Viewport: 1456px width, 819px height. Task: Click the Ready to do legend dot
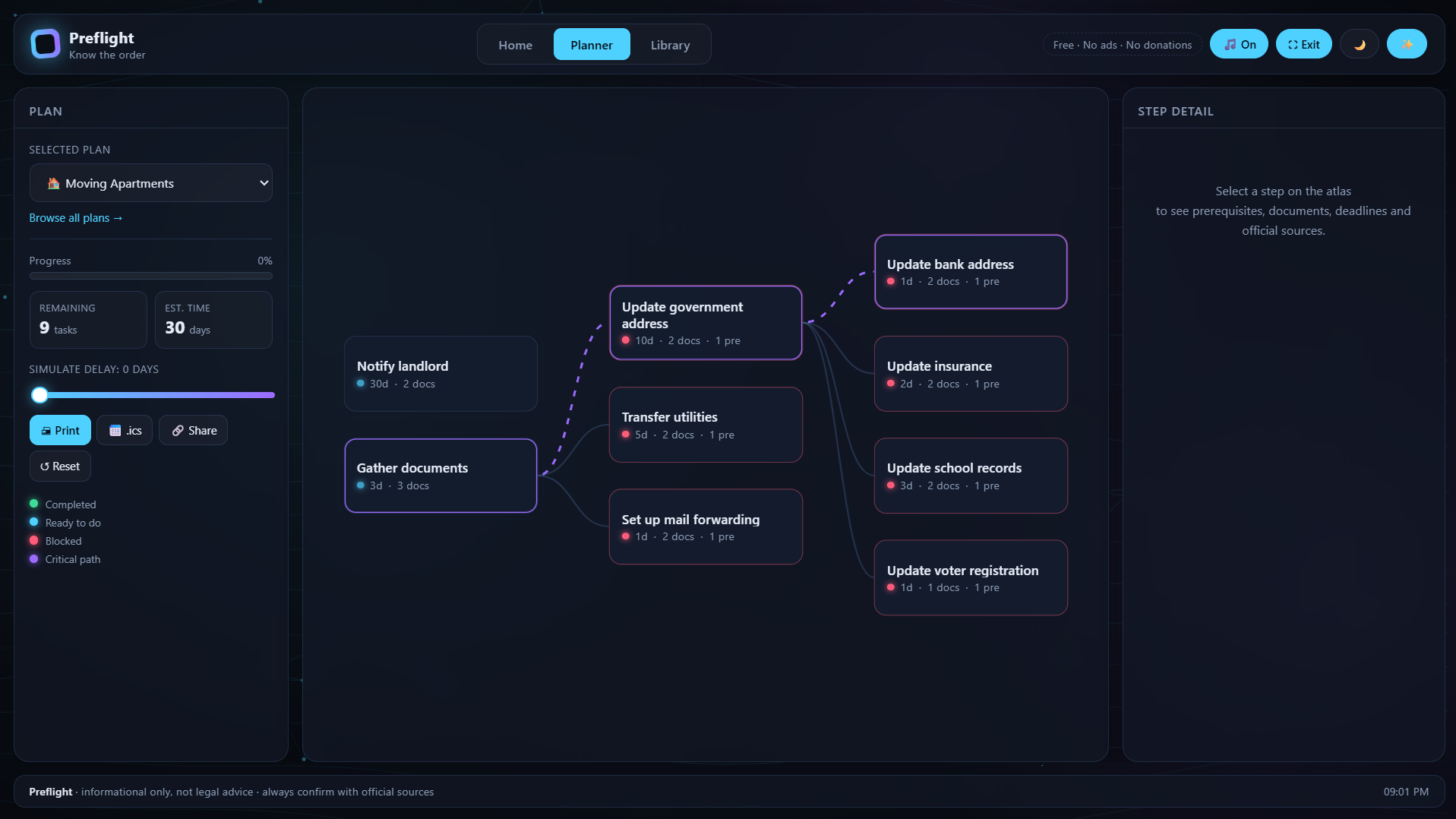[x=33, y=522]
